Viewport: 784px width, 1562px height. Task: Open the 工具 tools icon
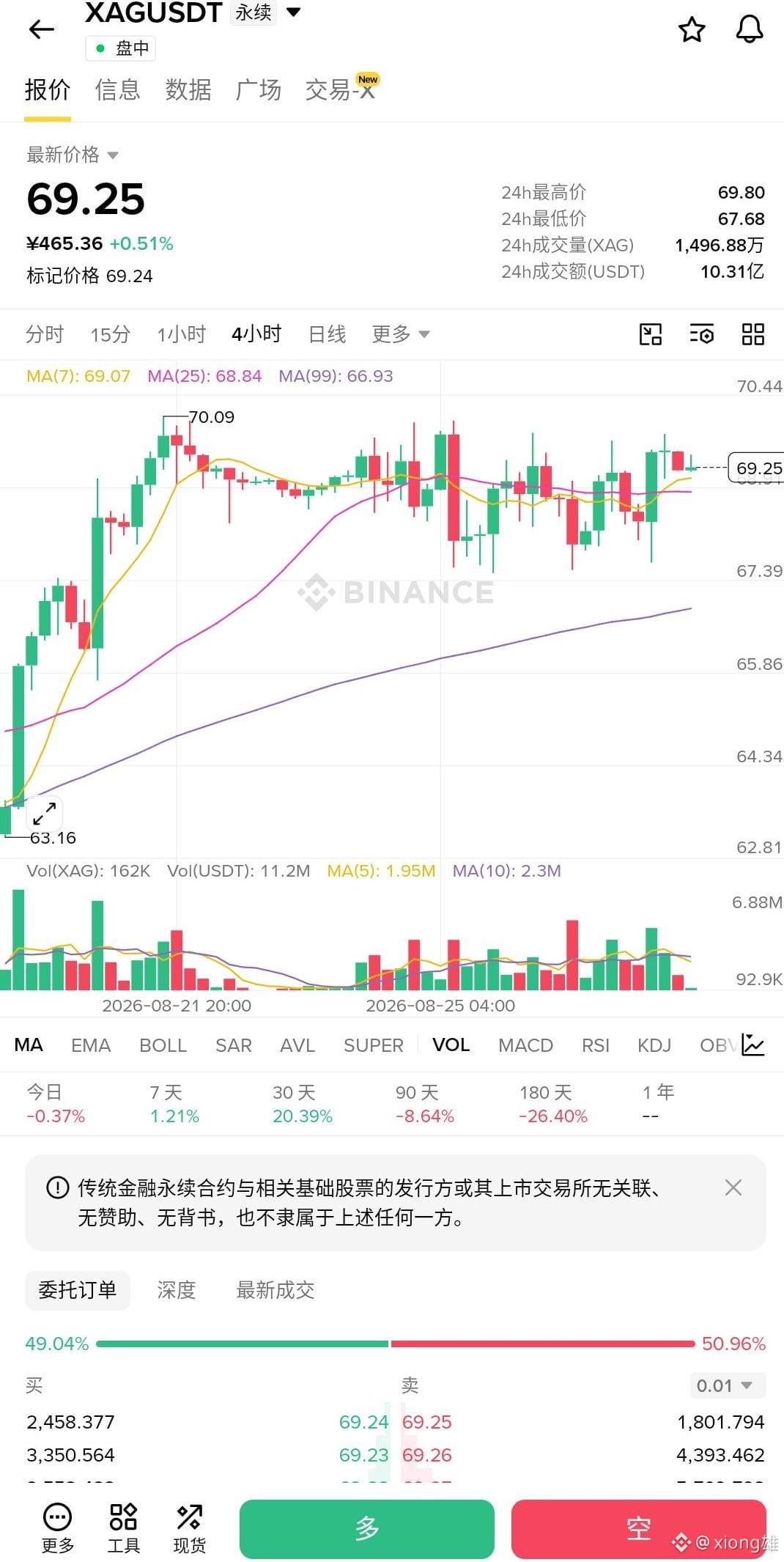coord(123,1529)
